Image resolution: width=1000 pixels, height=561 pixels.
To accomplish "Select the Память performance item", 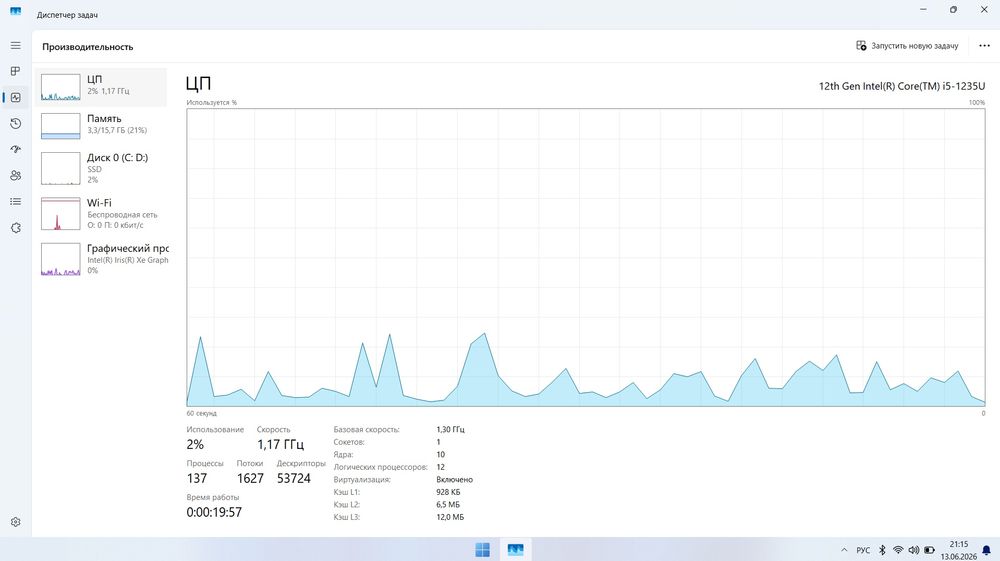I will (101, 126).
